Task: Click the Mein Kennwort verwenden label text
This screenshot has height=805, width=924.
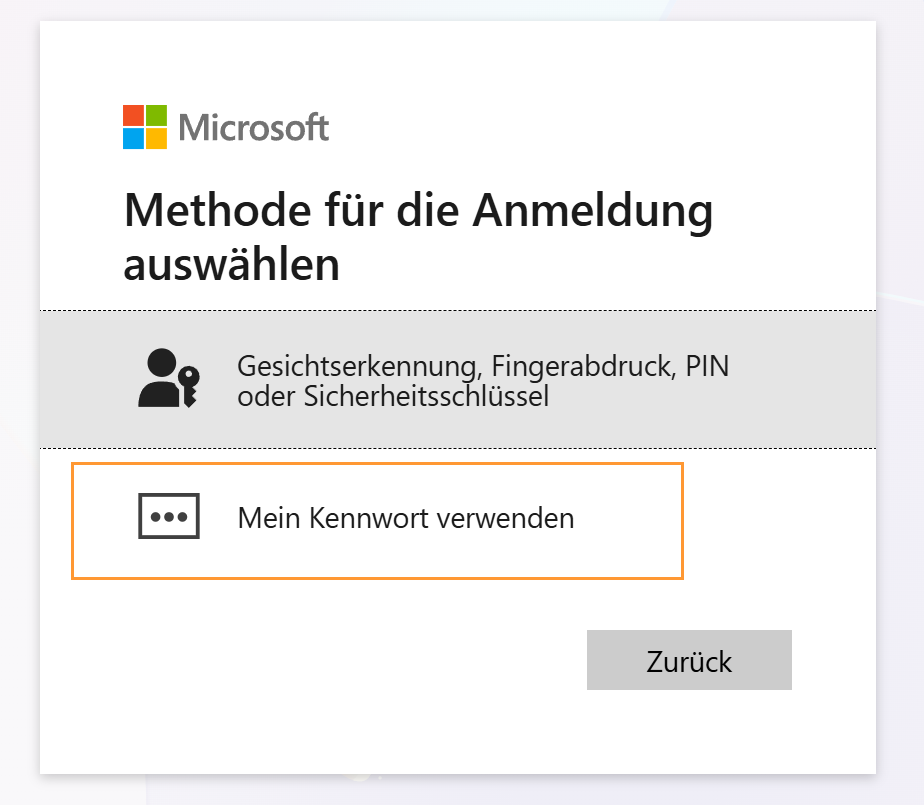Action: click(x=405, y=518)
